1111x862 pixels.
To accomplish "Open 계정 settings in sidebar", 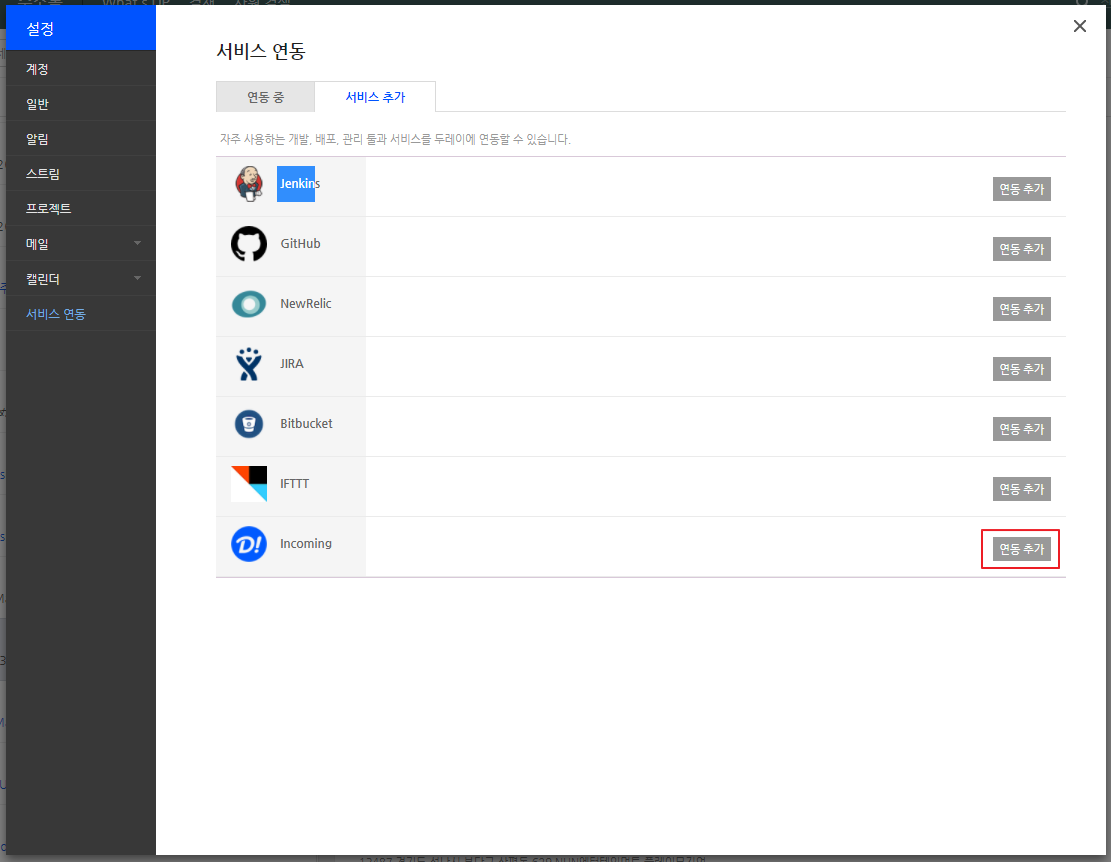I will point(81,69).
